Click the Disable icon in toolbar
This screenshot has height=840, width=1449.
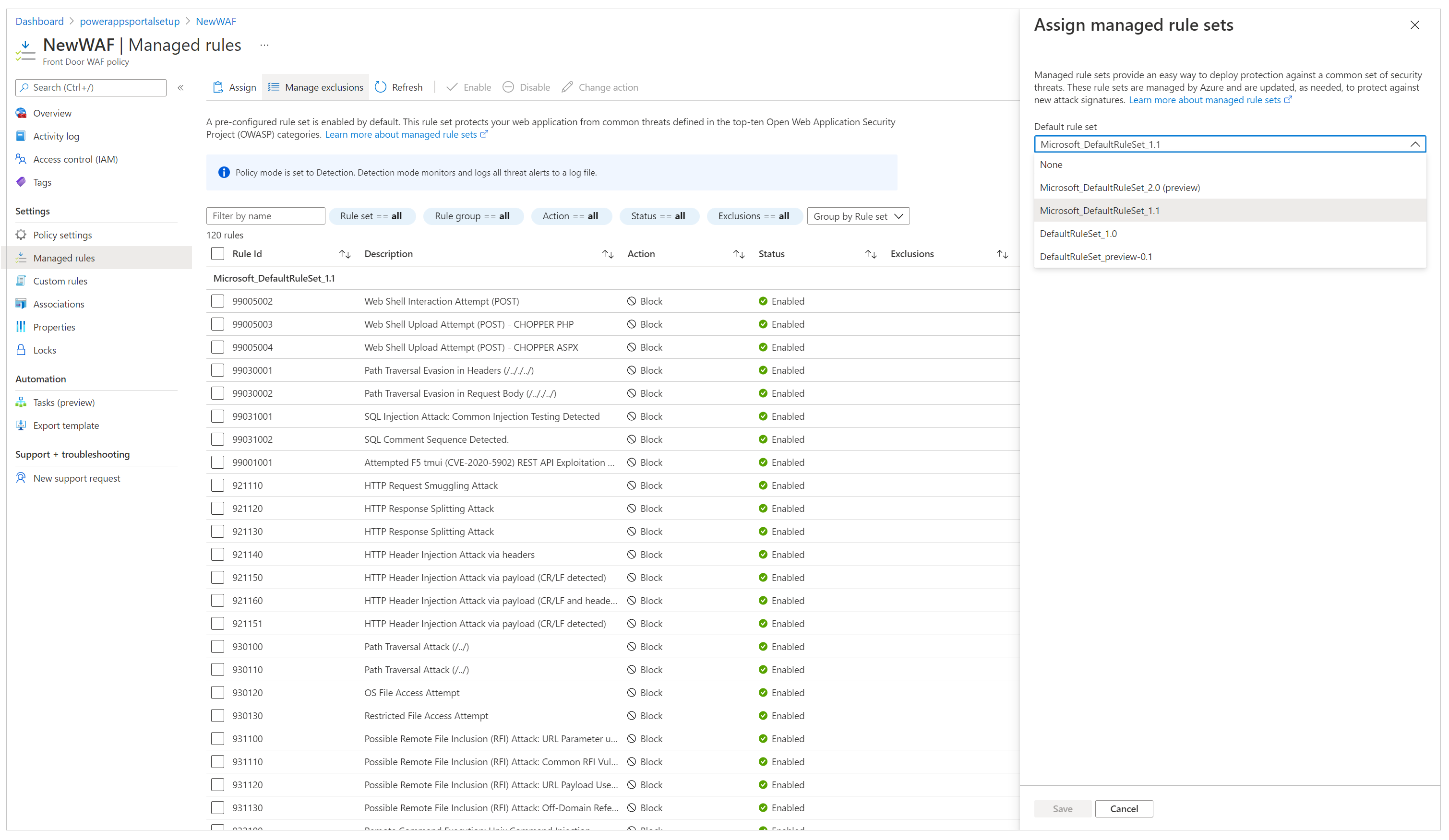510,87
